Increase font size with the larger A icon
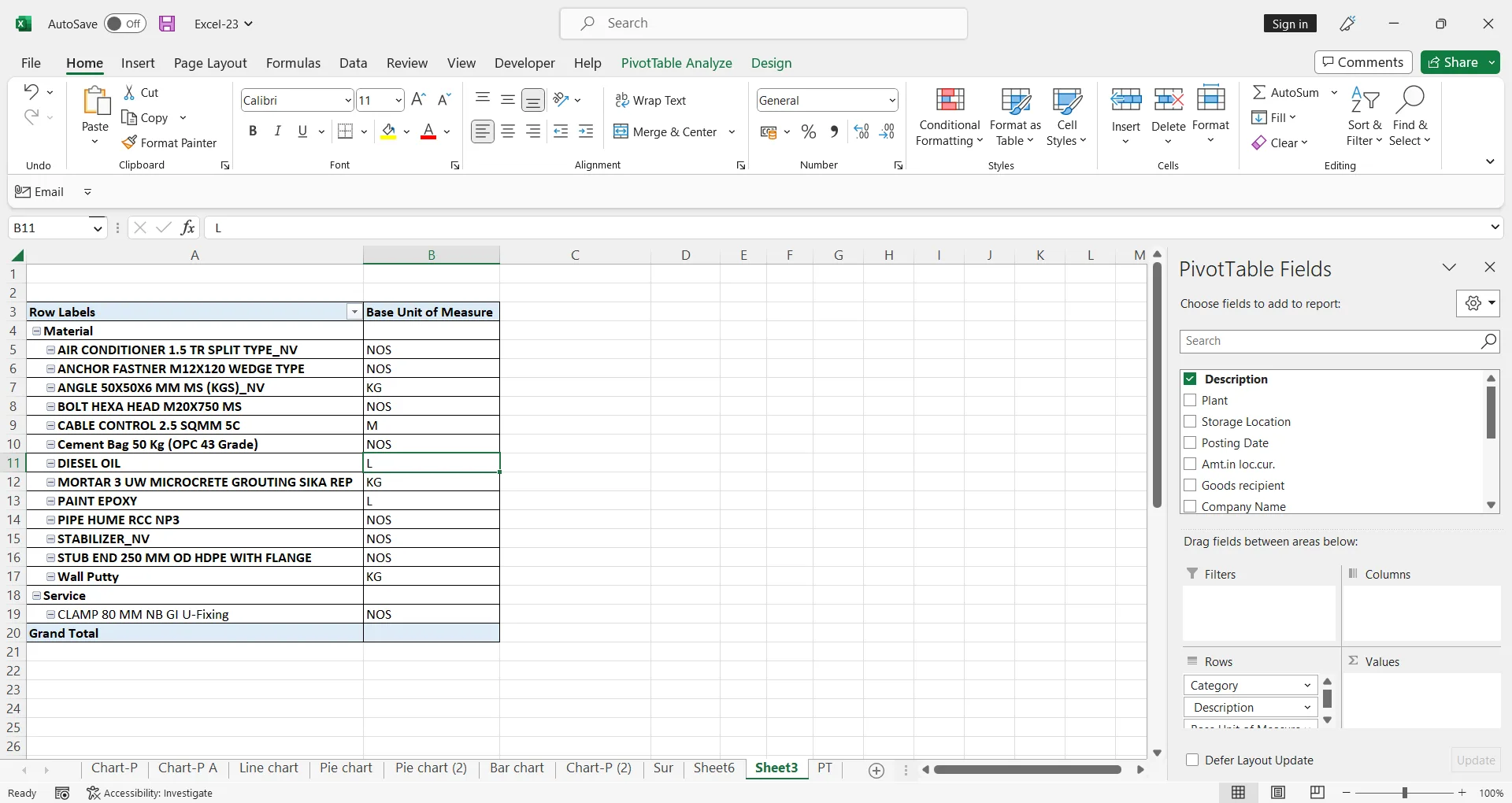The image size is (1512, 803). [419, 99]
